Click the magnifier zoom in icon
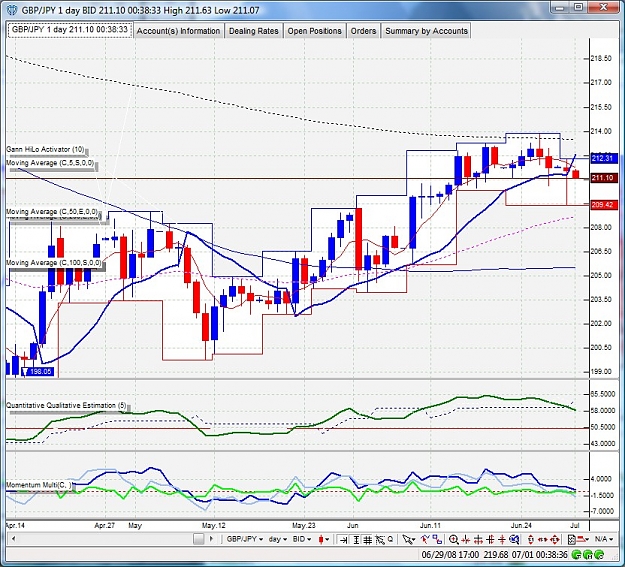Screen dimensions: 625x567 (454, 540)
